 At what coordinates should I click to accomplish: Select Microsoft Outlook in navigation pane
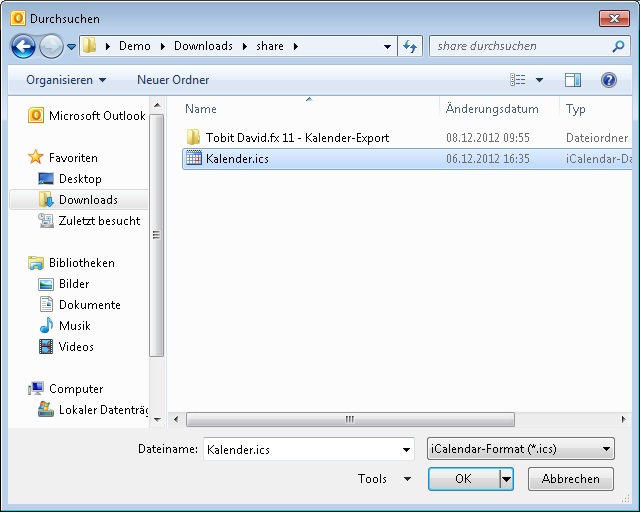point(96,116)
